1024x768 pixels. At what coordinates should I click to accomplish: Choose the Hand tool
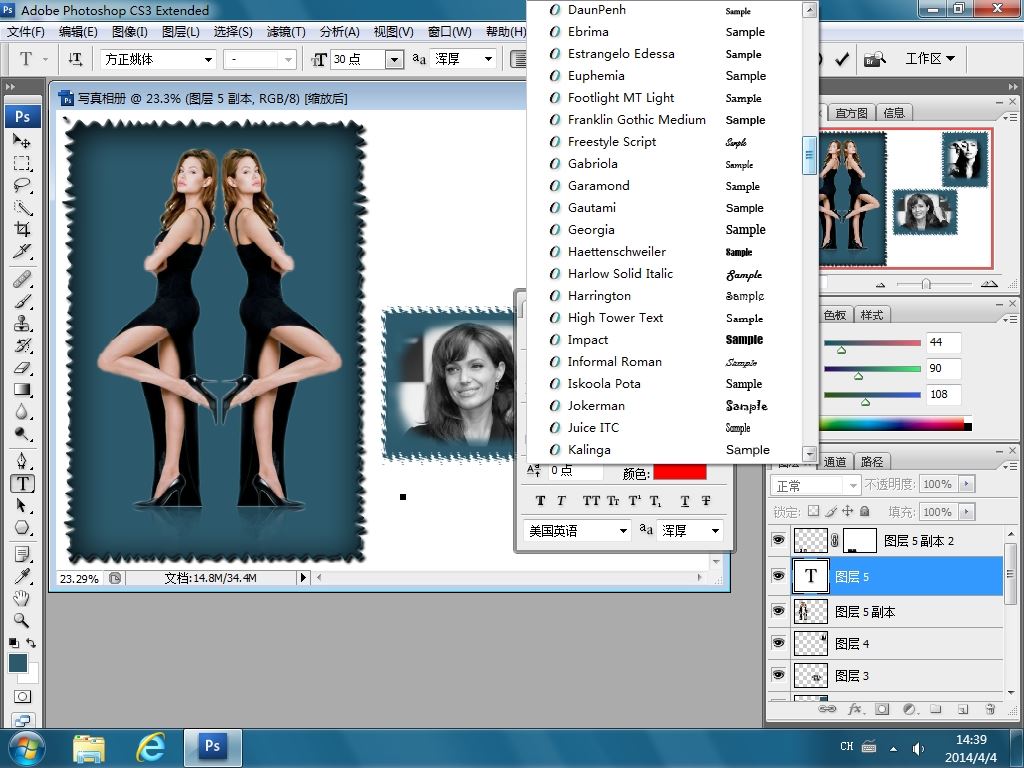[22, 598]
